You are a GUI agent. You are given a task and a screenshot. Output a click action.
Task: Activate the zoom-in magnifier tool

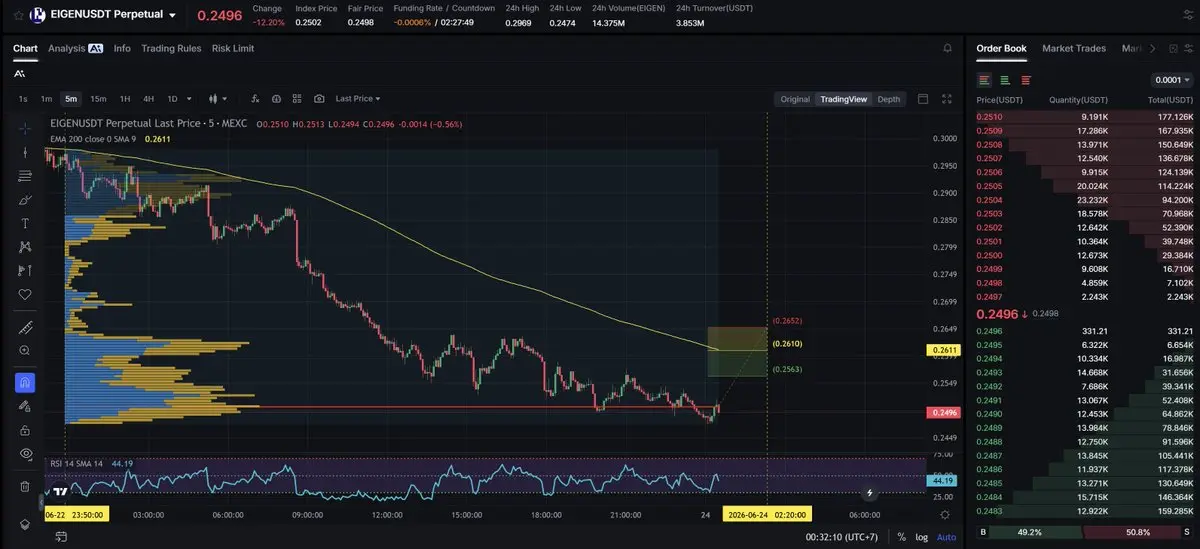(25, 351)
